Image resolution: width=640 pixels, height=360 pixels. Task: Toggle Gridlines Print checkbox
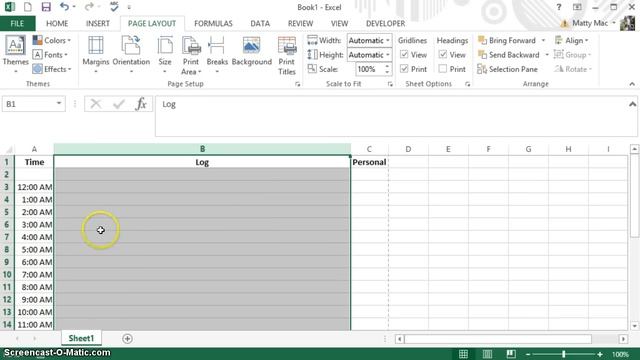pos(404,69)
